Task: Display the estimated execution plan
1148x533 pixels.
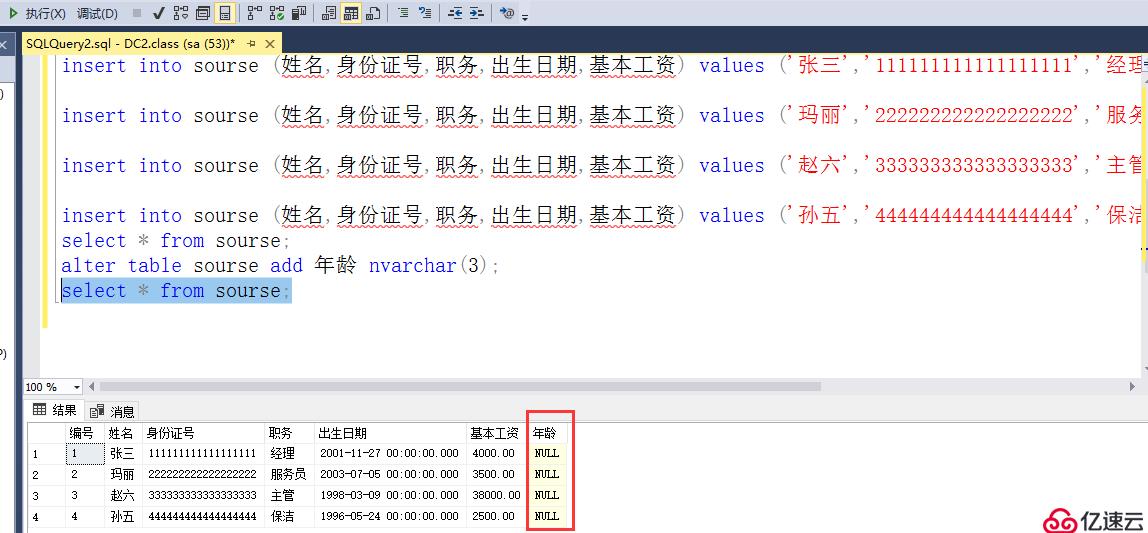Action: (x=181, y=13)
